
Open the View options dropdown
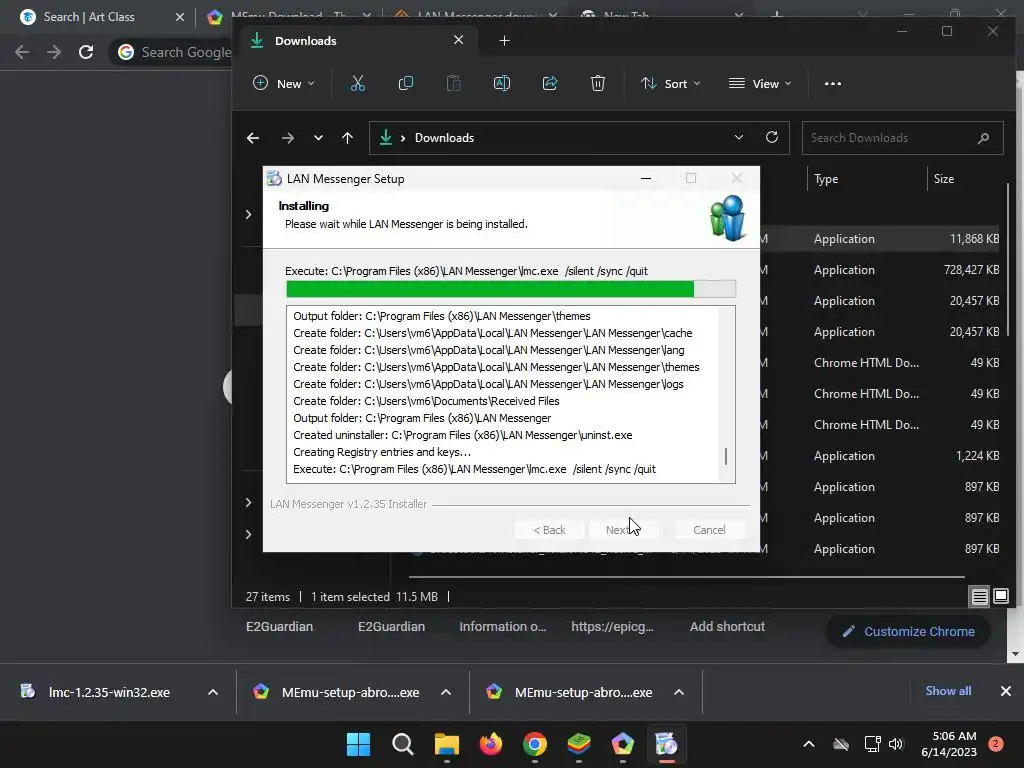coord(760,84)
